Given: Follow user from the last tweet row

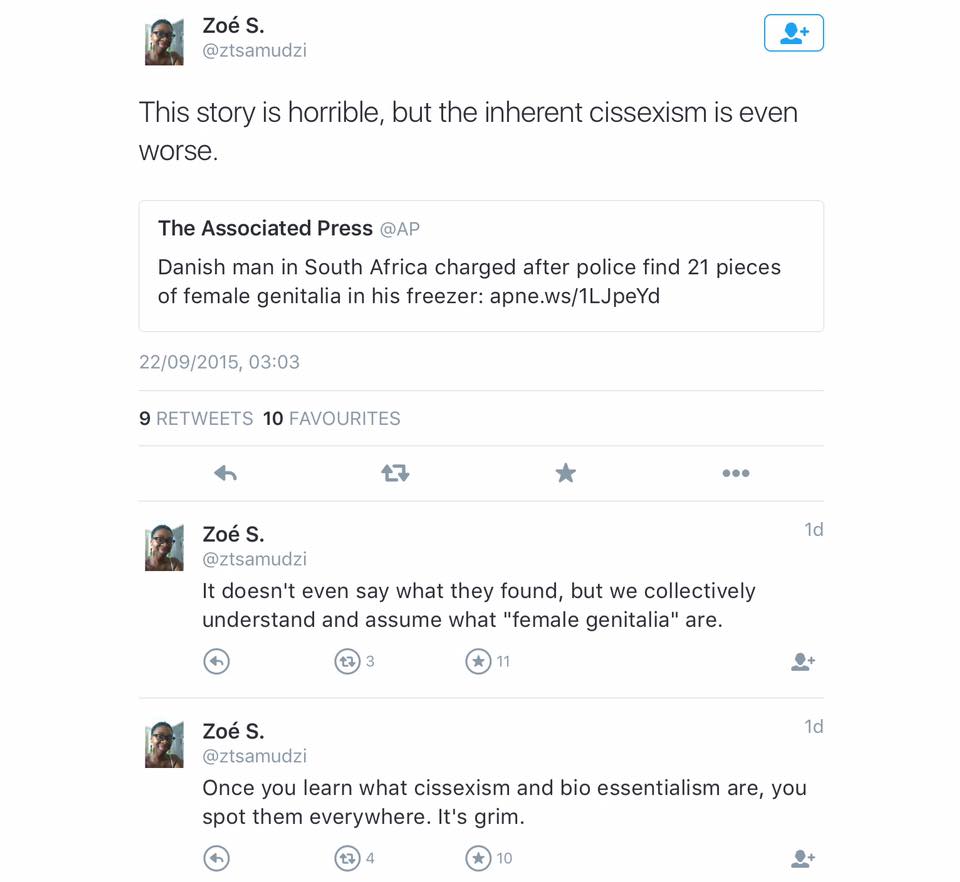Looking at the screenshot, I should 803,859.
